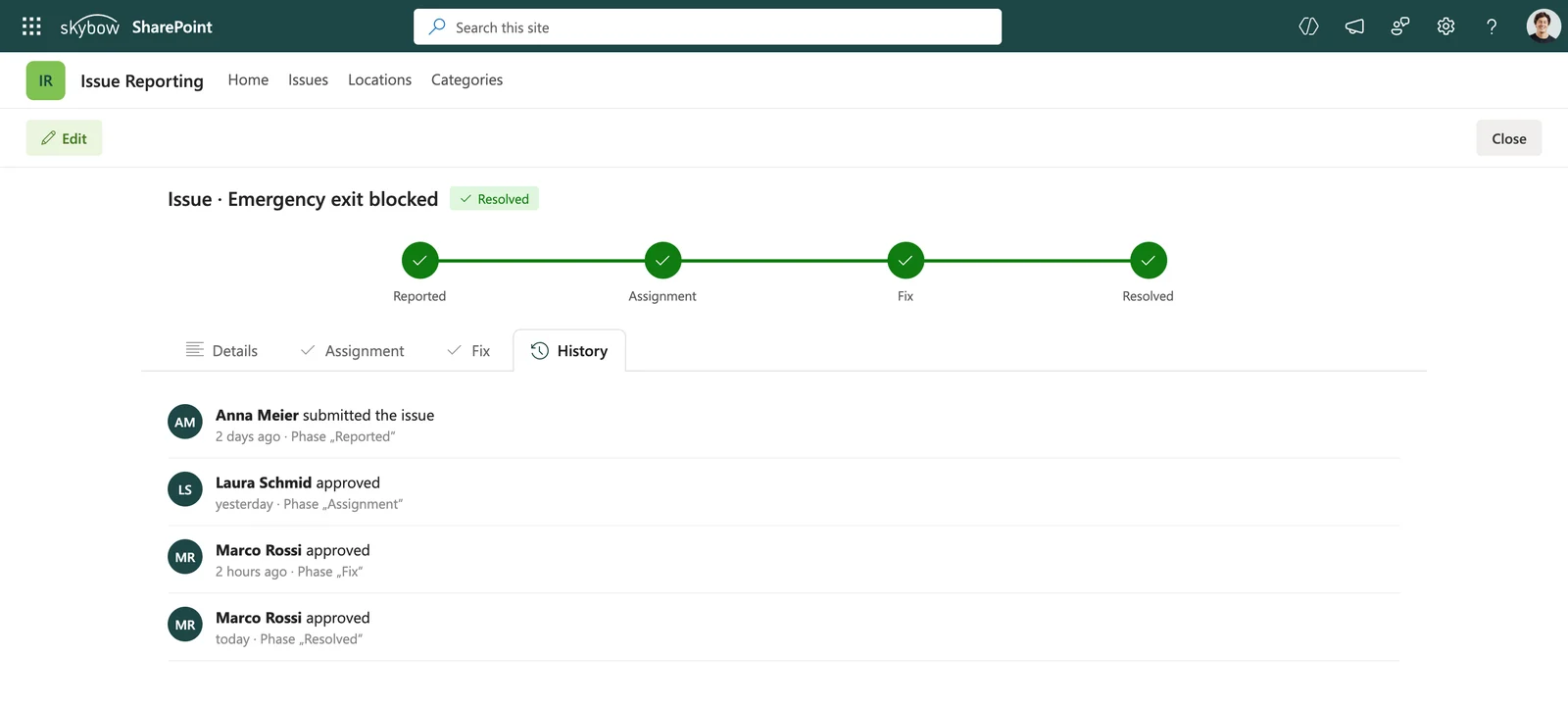1568x708 pixels.
Task: Open the app launcher waffle icon
Action: click(31, 26)
